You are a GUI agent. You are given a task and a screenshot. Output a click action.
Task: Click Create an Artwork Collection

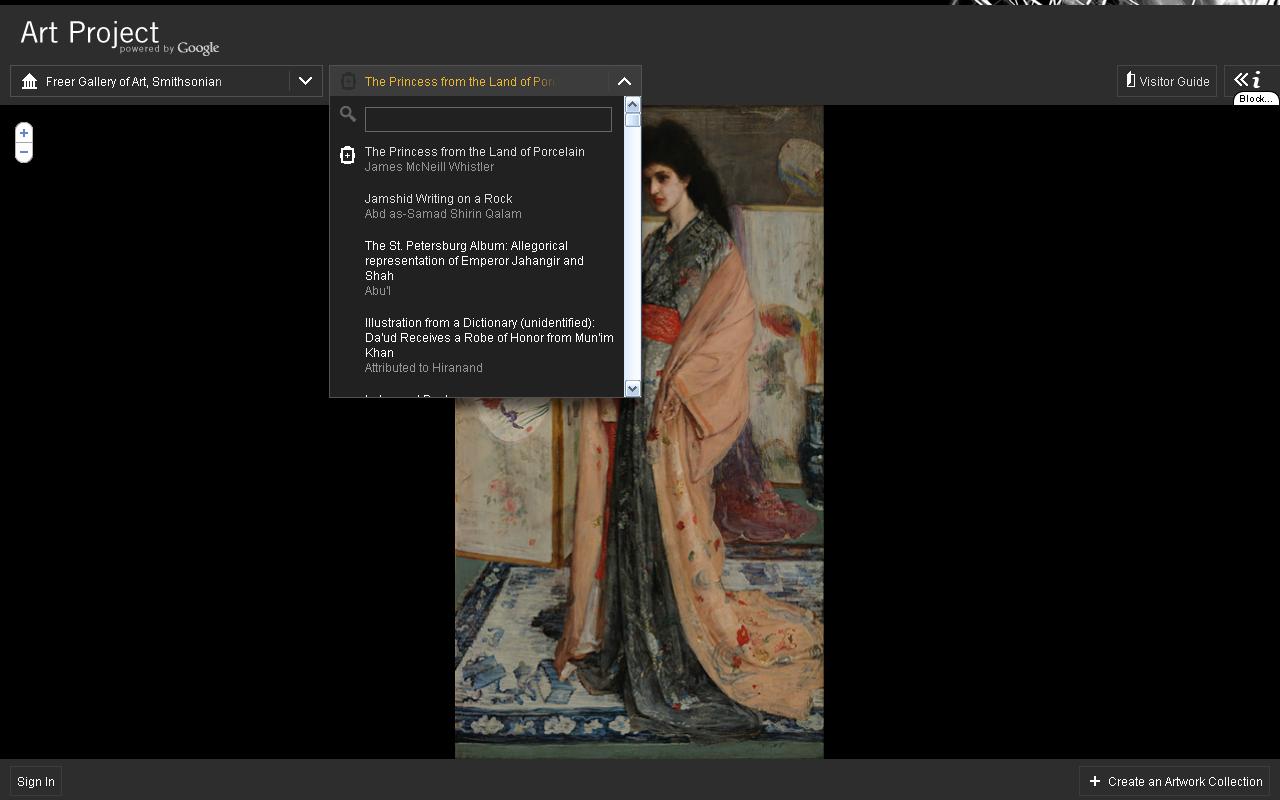(x=1175, y=781)
